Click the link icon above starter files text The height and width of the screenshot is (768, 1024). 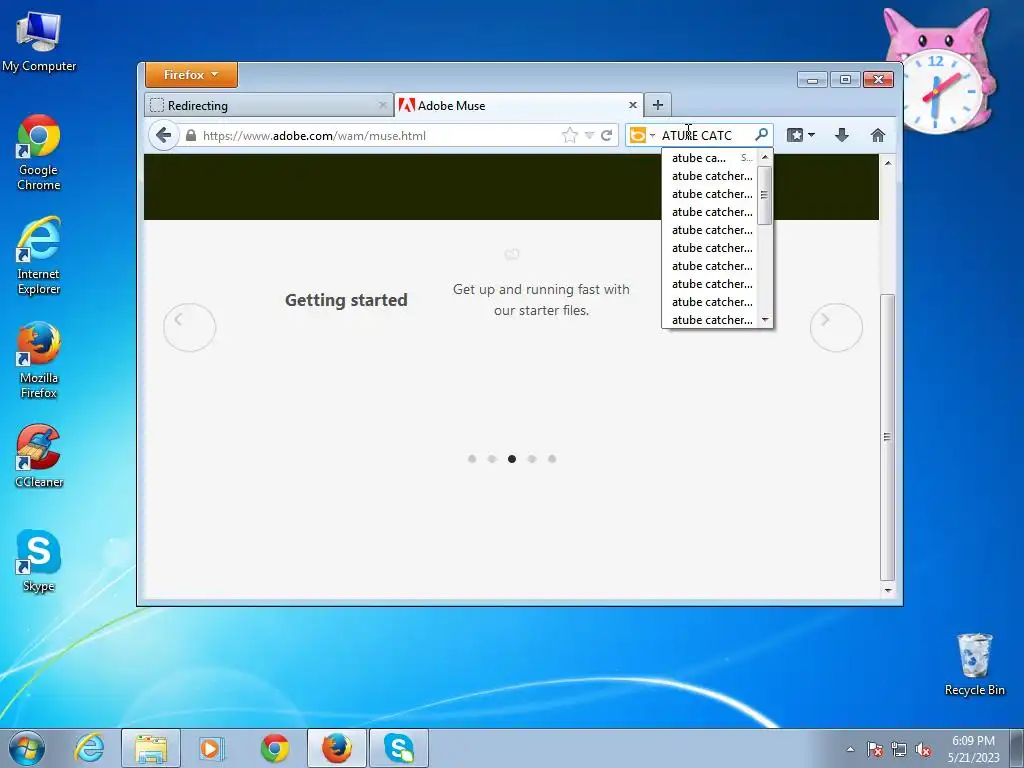click(x=512, y=253)
